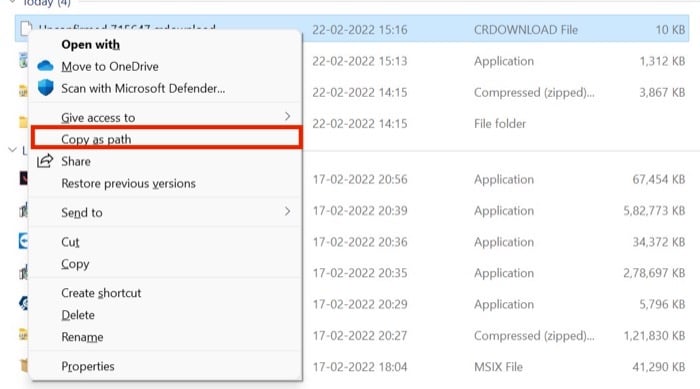Select Move to OneDrive
The height and width of the screenshot is (389, 700).
click(110, 67)
